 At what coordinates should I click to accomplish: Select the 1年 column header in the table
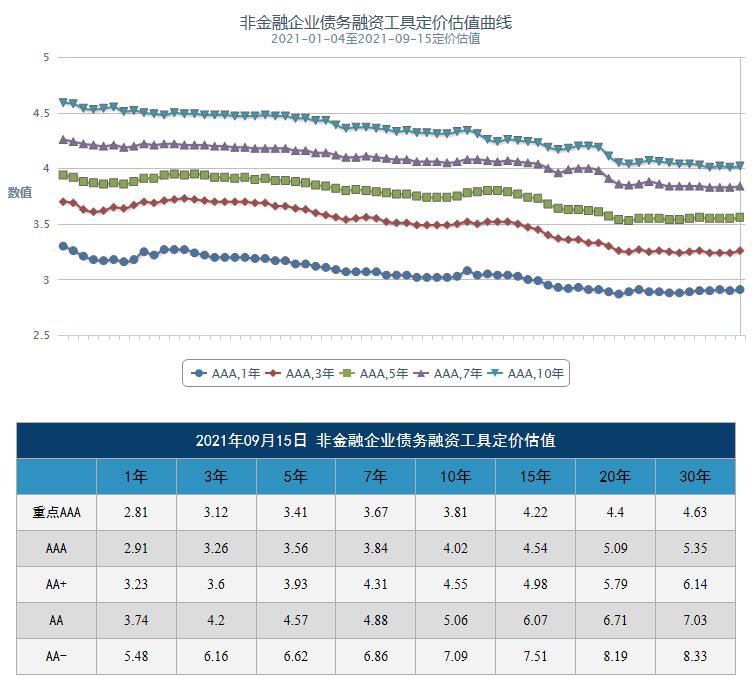coord(136,477)
